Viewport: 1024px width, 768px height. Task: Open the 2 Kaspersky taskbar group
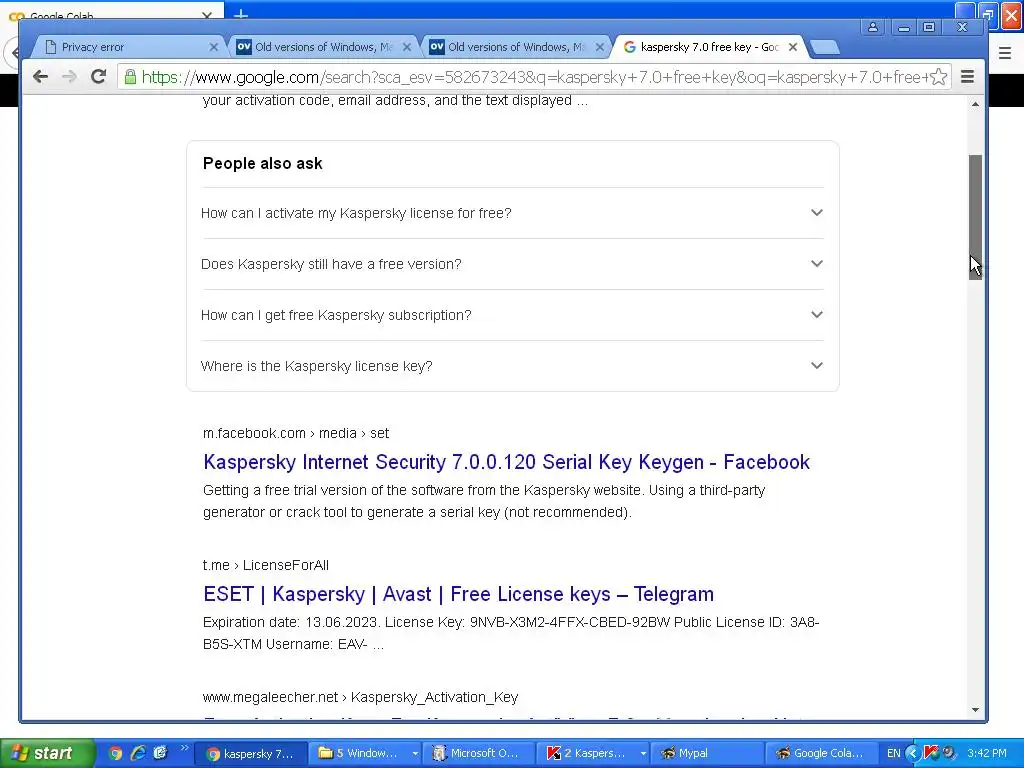point(593,753)
